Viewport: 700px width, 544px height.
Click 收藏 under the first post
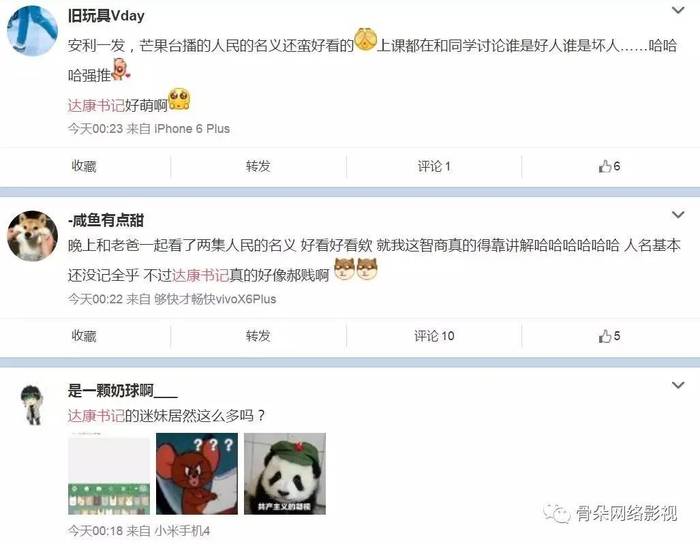pyautogui.click(x=84, y=166)
